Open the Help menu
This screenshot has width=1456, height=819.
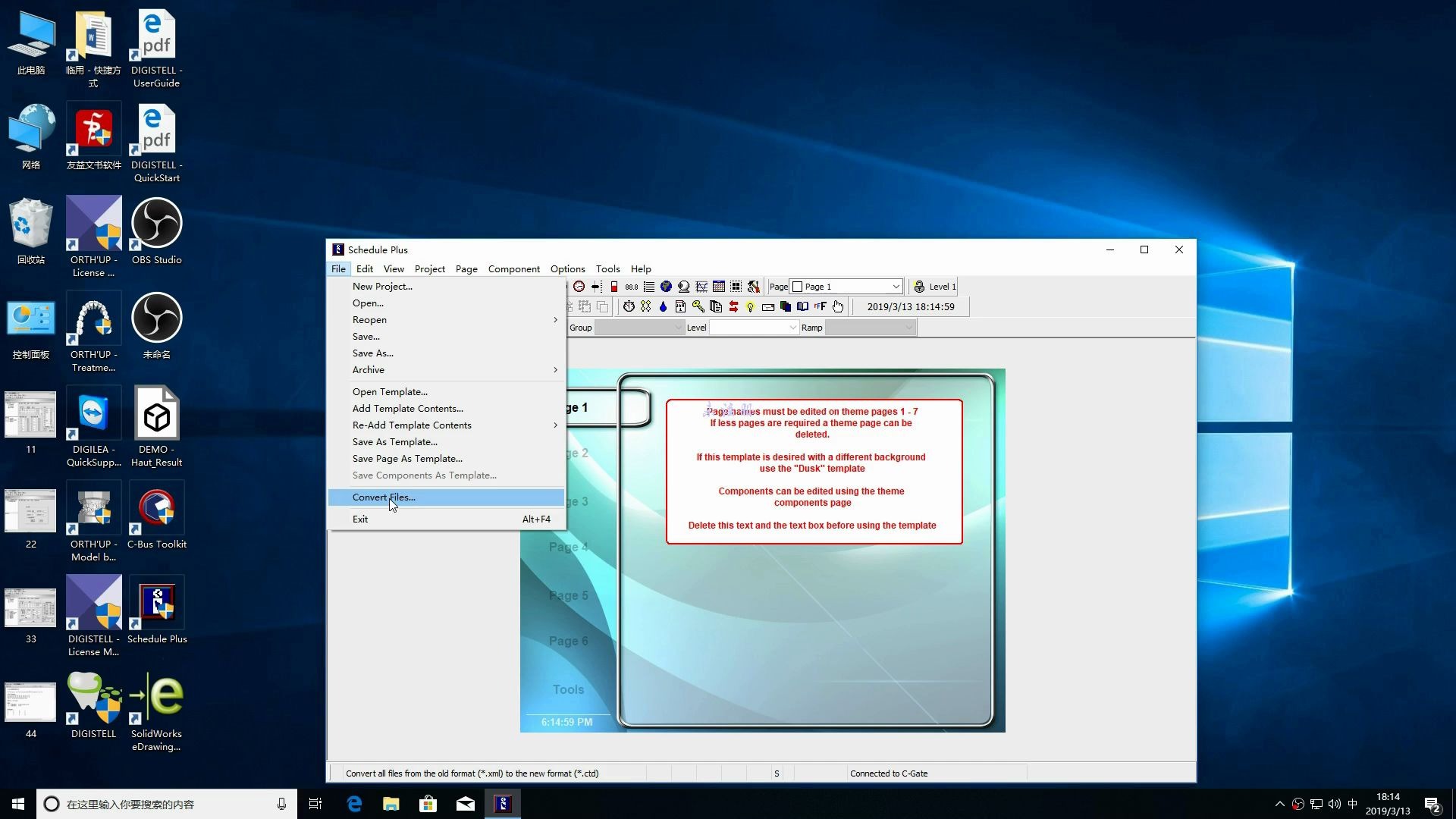tap(641, 269)
